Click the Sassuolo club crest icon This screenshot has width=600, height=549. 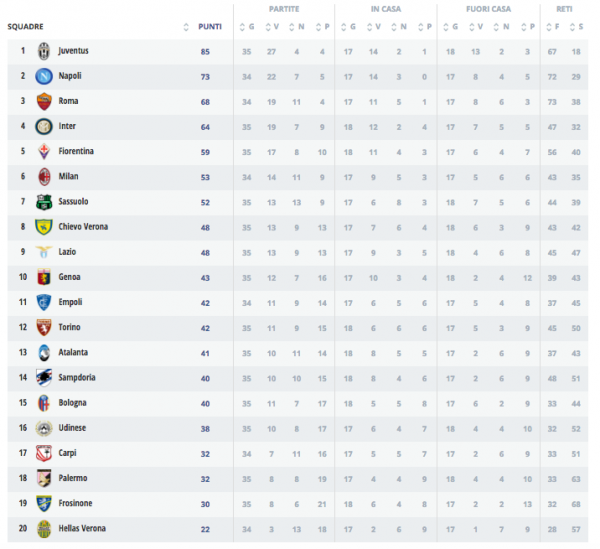[x=44, y=201]
